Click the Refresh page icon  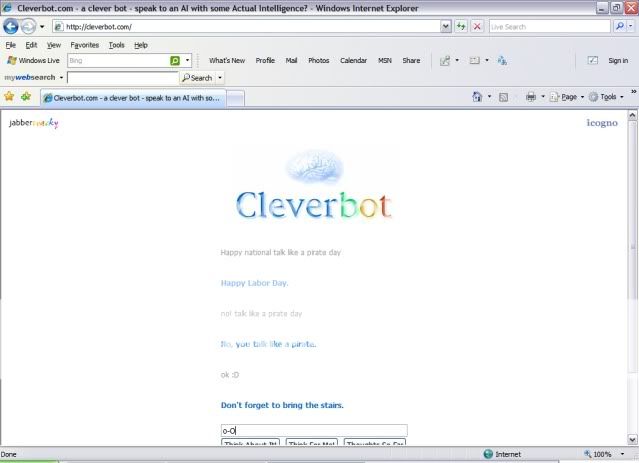[461, 27]
